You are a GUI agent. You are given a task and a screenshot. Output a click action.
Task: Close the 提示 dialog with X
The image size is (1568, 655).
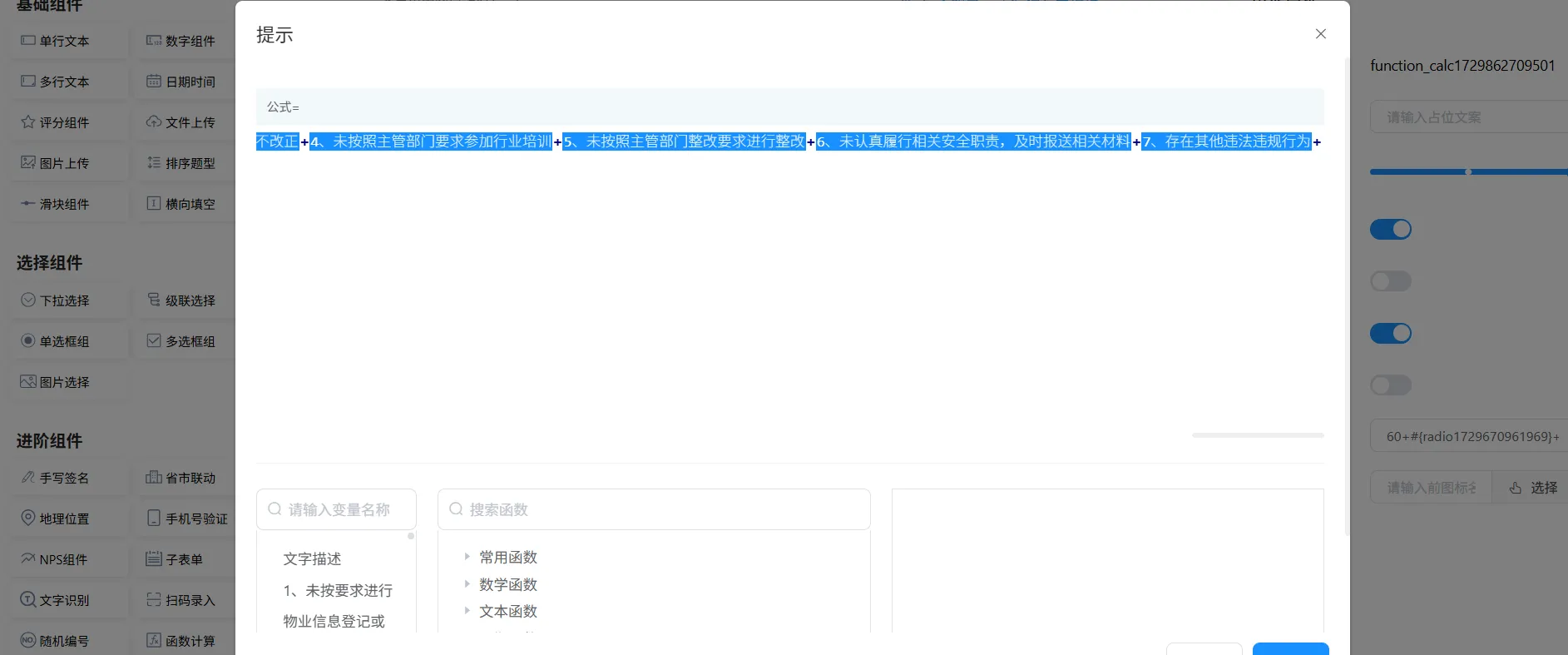(x=1320, y=34)
